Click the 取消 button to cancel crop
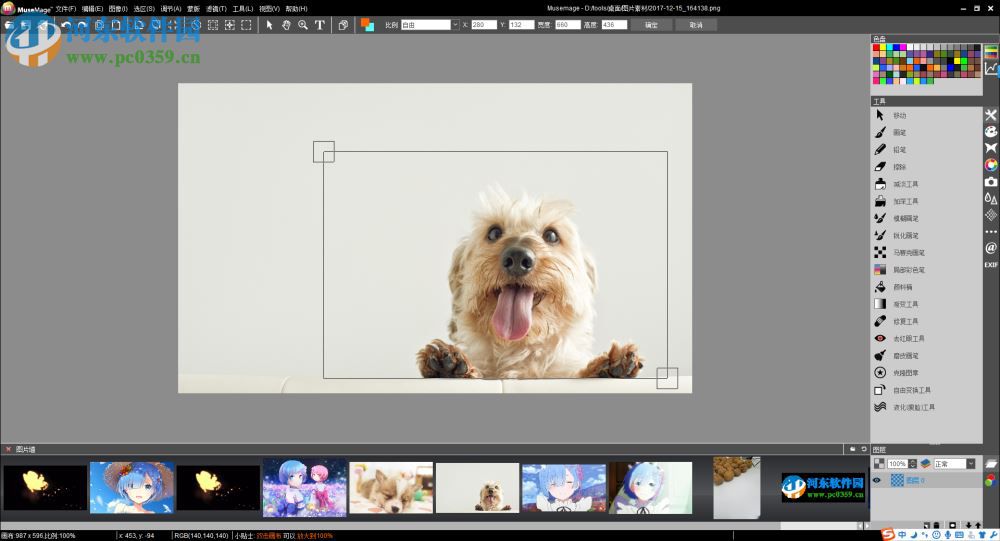The image size is (1000, 541). (696, 25)
